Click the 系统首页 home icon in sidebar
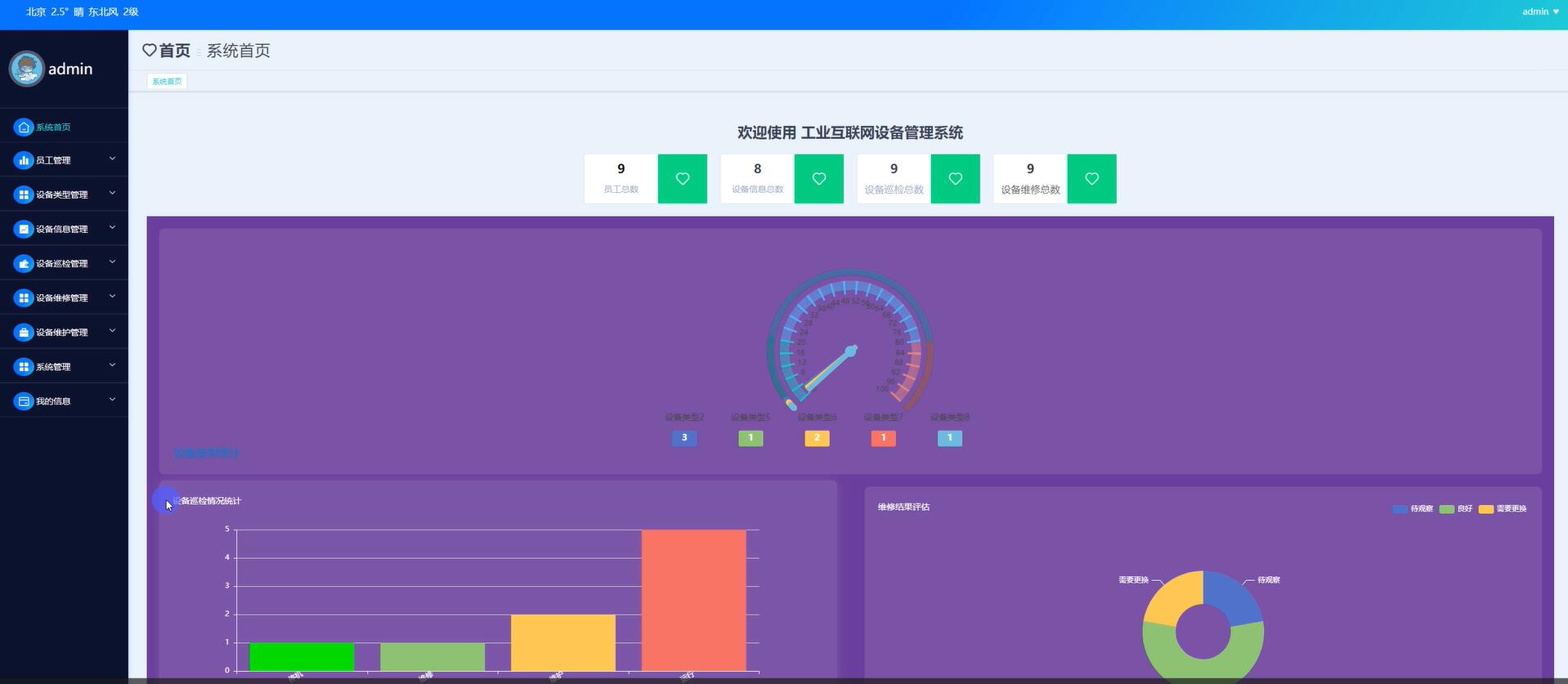1568x684 pixels. (x=24, y=127)
